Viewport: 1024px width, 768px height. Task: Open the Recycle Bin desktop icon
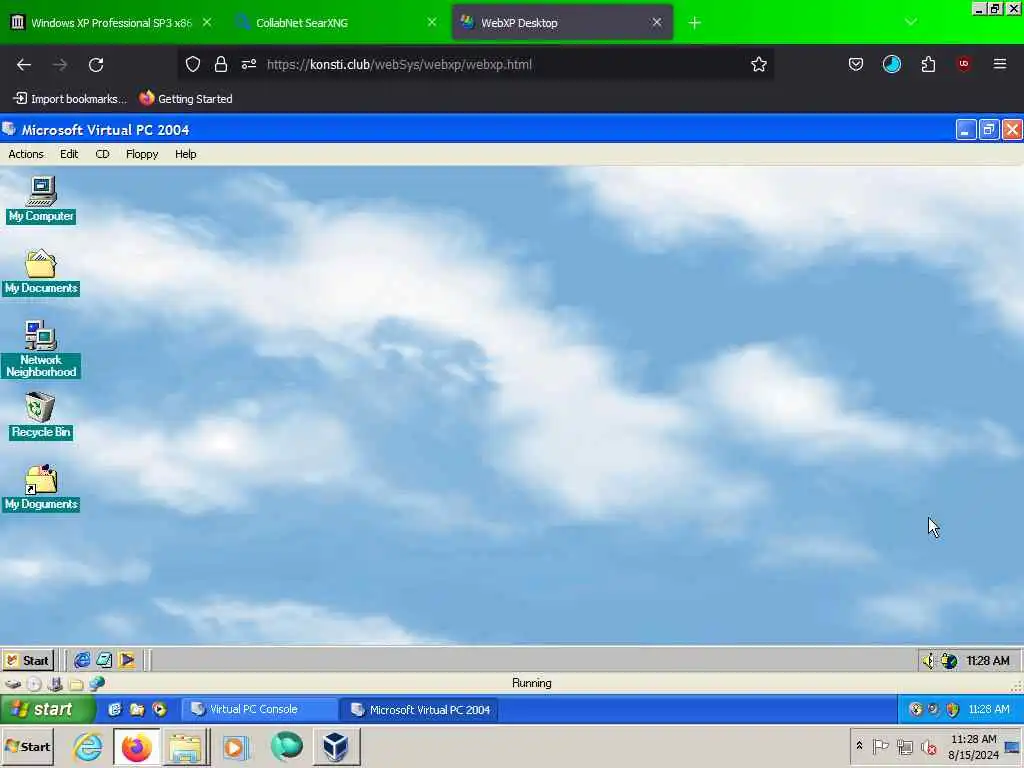pos(40,415)
